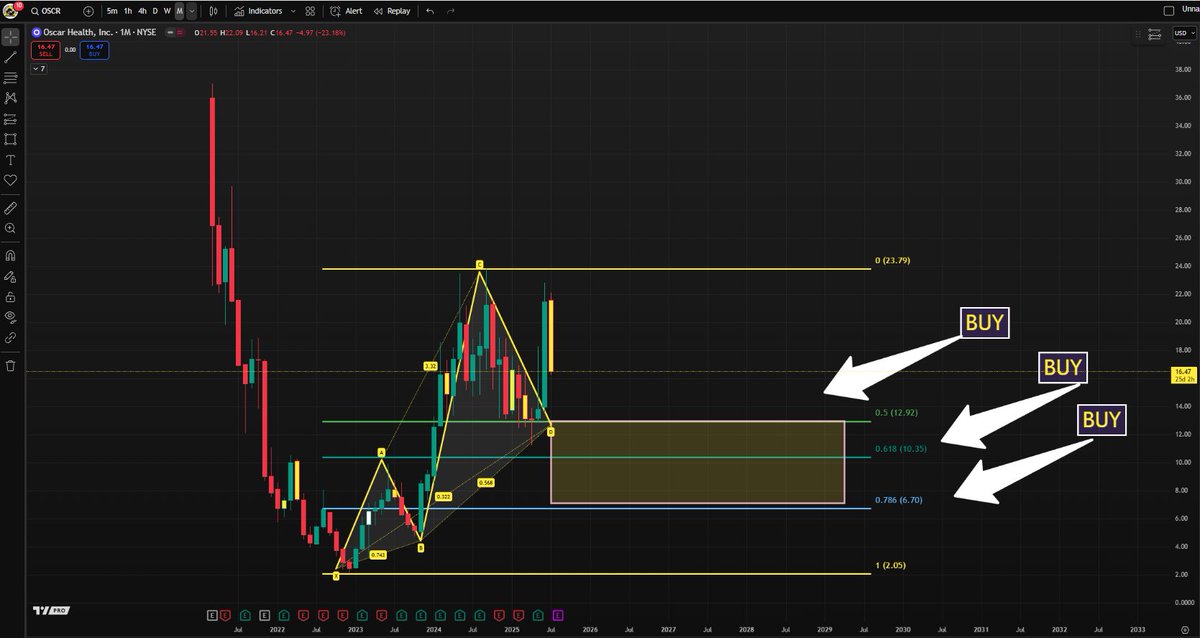Expand the collapsed indicators legend showing 7
The image size is (1200, 638).
pos(39,70)
